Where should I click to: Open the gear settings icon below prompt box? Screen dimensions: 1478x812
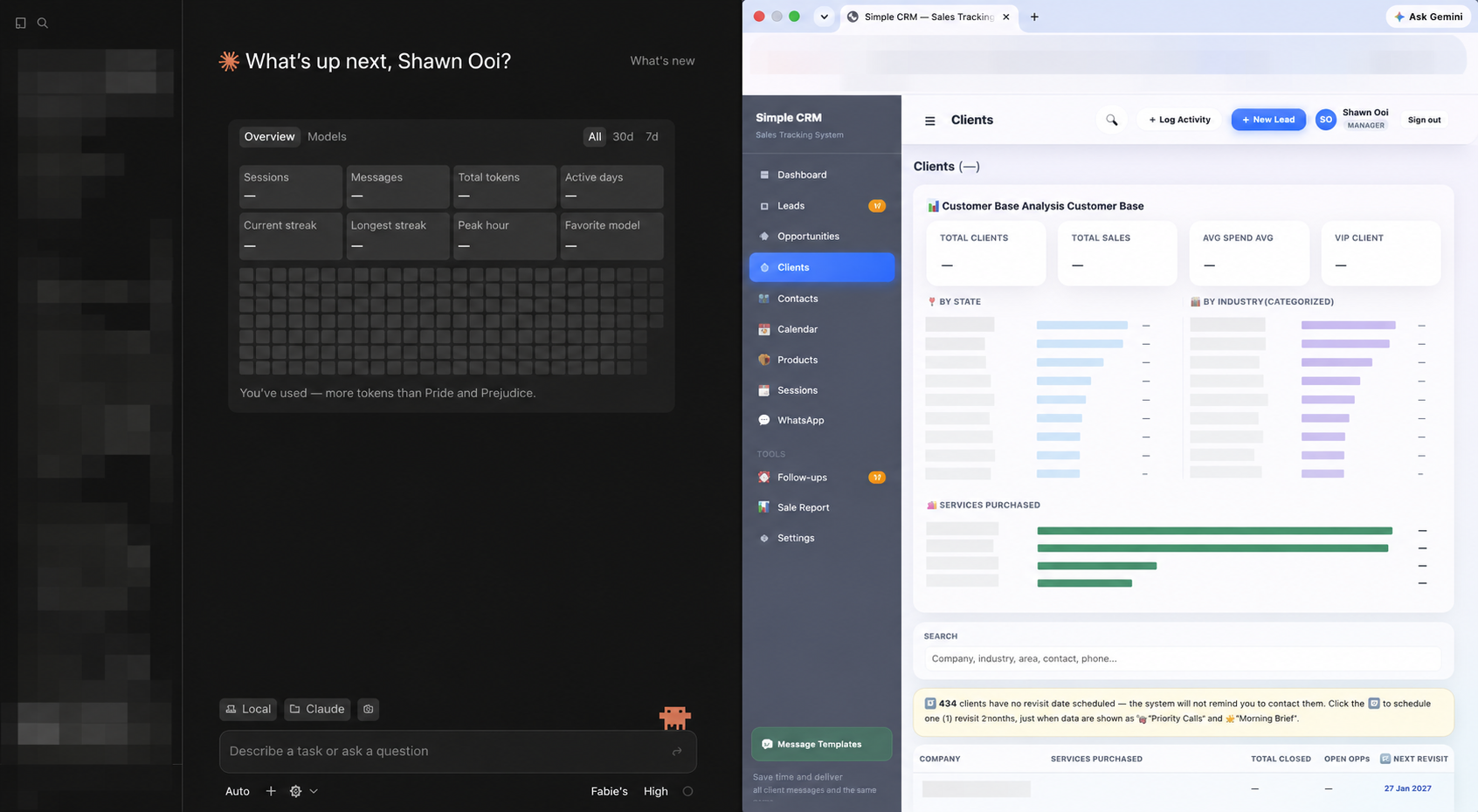point(296,791)
